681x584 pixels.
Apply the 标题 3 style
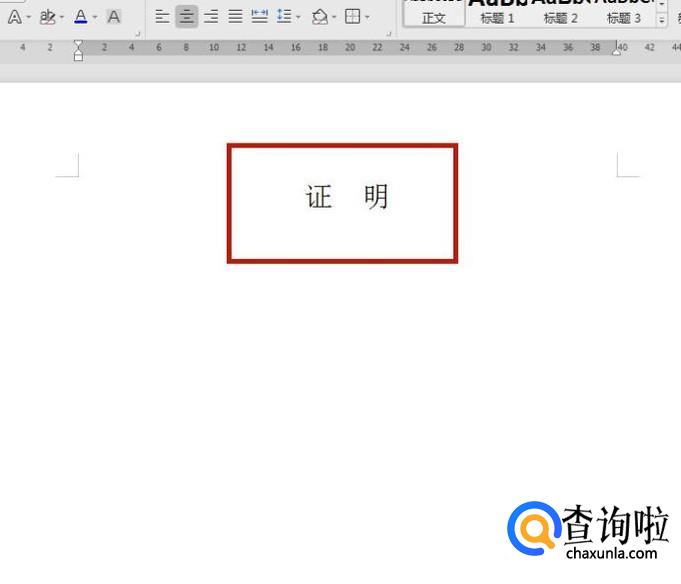(623, 15)
